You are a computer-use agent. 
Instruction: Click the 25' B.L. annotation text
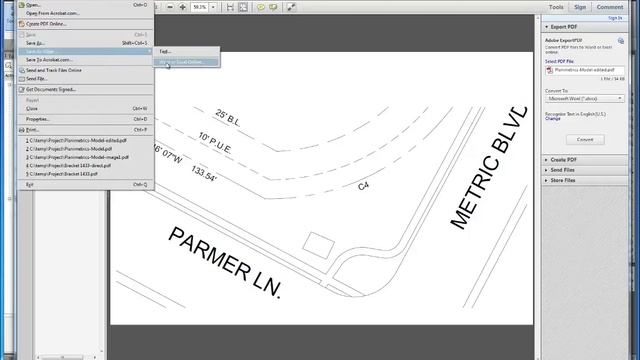tap(228, 118)
